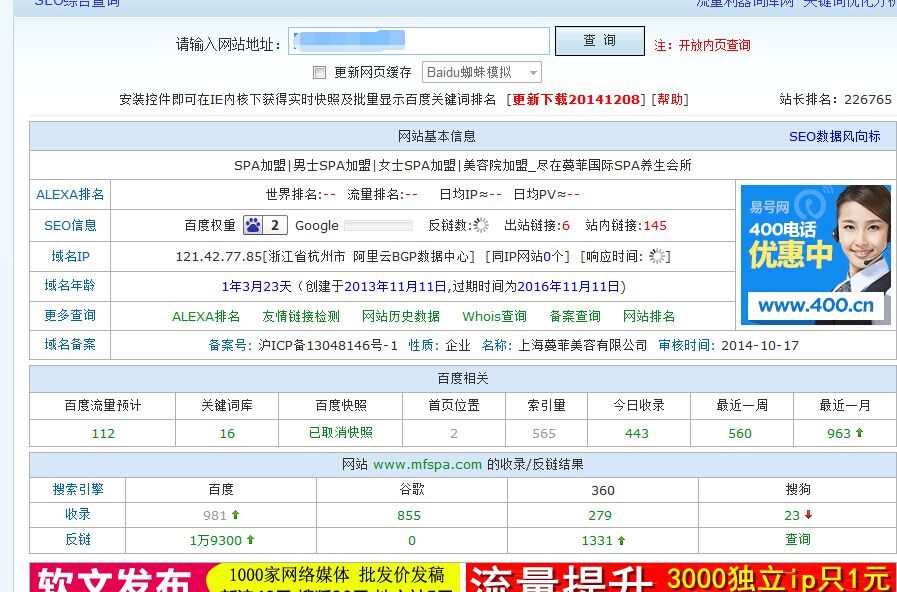Image resolution: width=897 pixels, height=592 pixels.
Task: Click the 关键词库 value 16
Action: point(227,434)
